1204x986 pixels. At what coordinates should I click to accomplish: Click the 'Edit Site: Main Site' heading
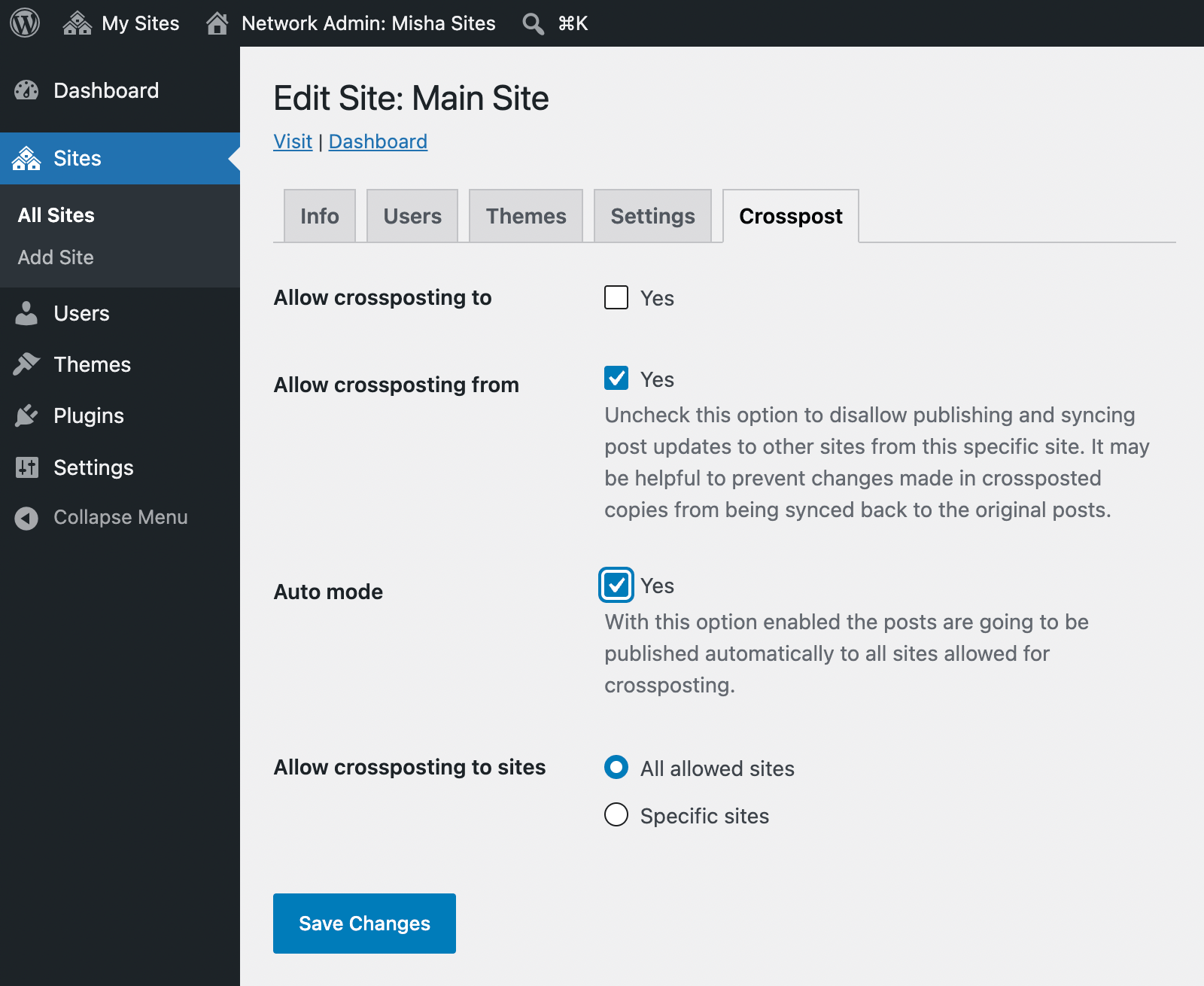[x=411, y=98]
